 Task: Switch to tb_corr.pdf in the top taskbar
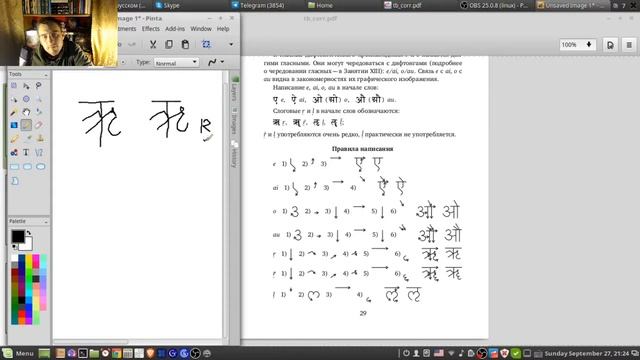(x=402, y=5)
